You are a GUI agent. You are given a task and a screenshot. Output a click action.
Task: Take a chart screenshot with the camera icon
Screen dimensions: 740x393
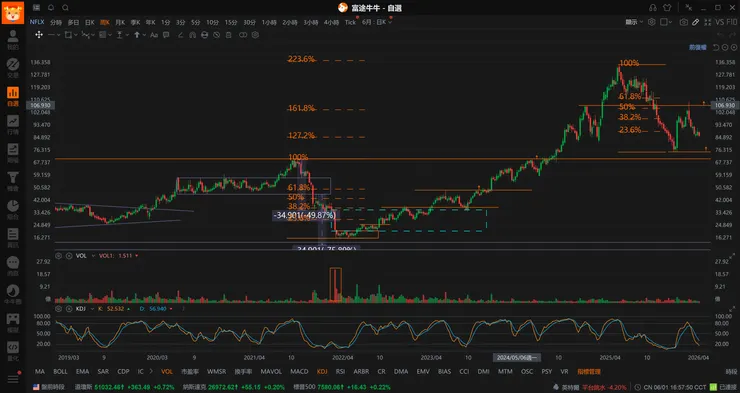[x=683, y=22]
